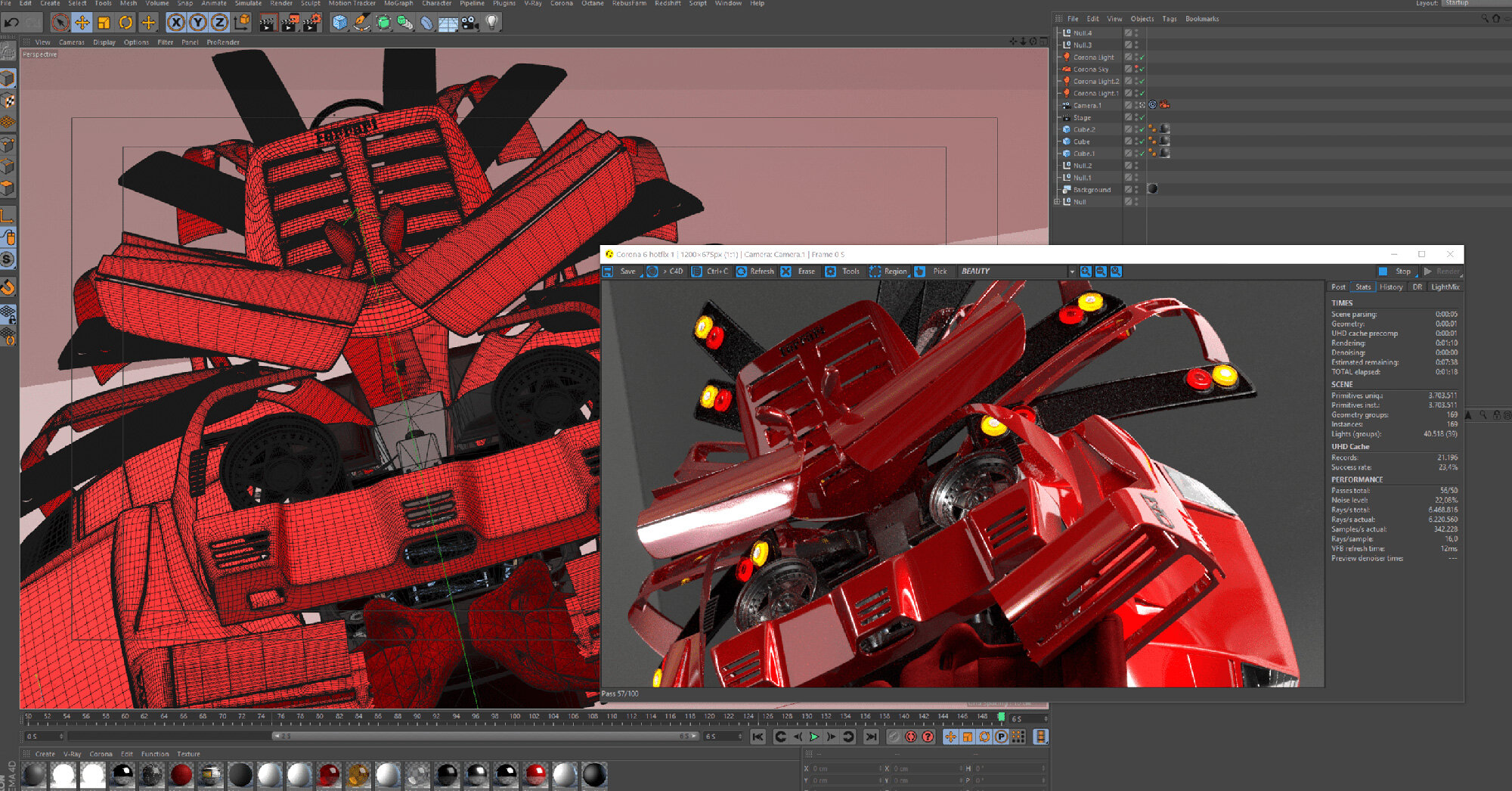This screenshot has width=1512, height=791.
Task: Toggle enable checkmark for Stage object
Action: pos(1142,118)
